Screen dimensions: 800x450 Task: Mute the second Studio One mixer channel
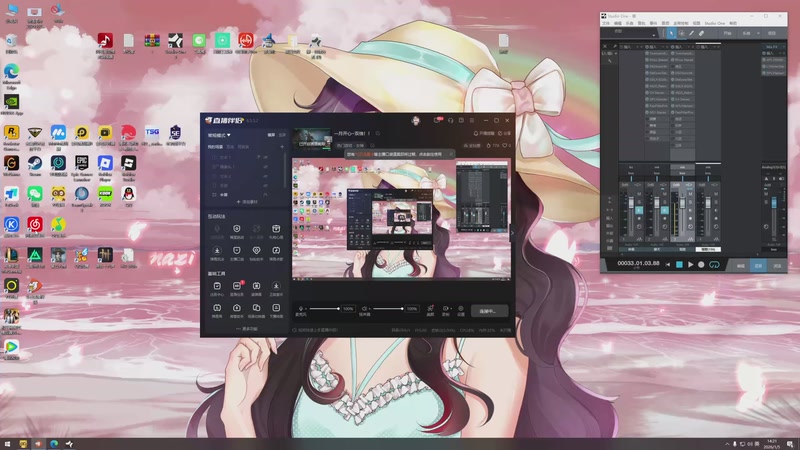[664, 194]
